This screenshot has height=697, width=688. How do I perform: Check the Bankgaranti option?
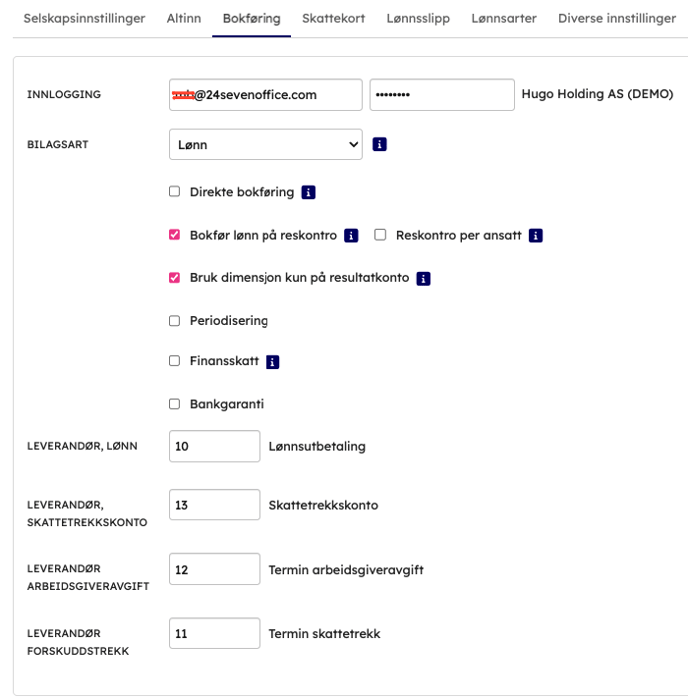click(175, 404)
